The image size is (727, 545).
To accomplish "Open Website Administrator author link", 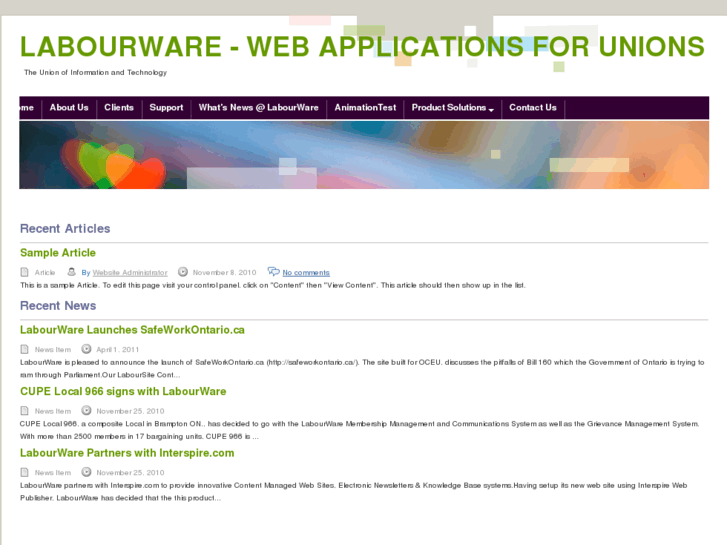I will coord(130,273).
